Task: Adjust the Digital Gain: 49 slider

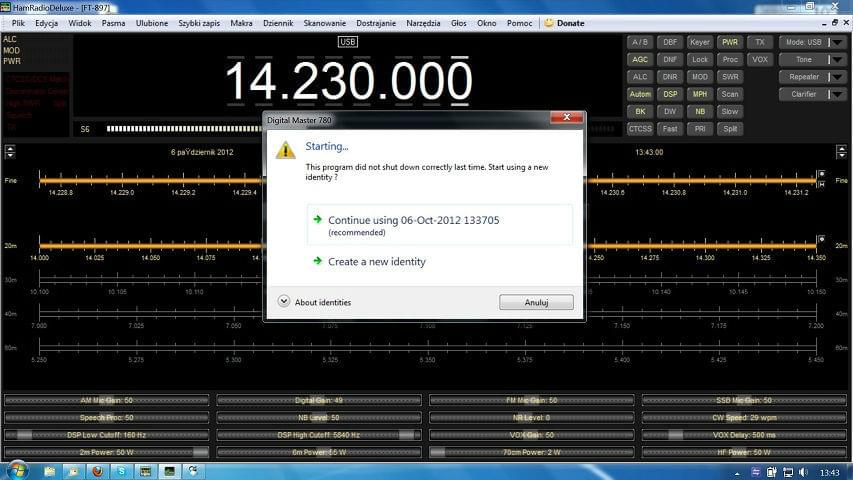Action: 319,401
